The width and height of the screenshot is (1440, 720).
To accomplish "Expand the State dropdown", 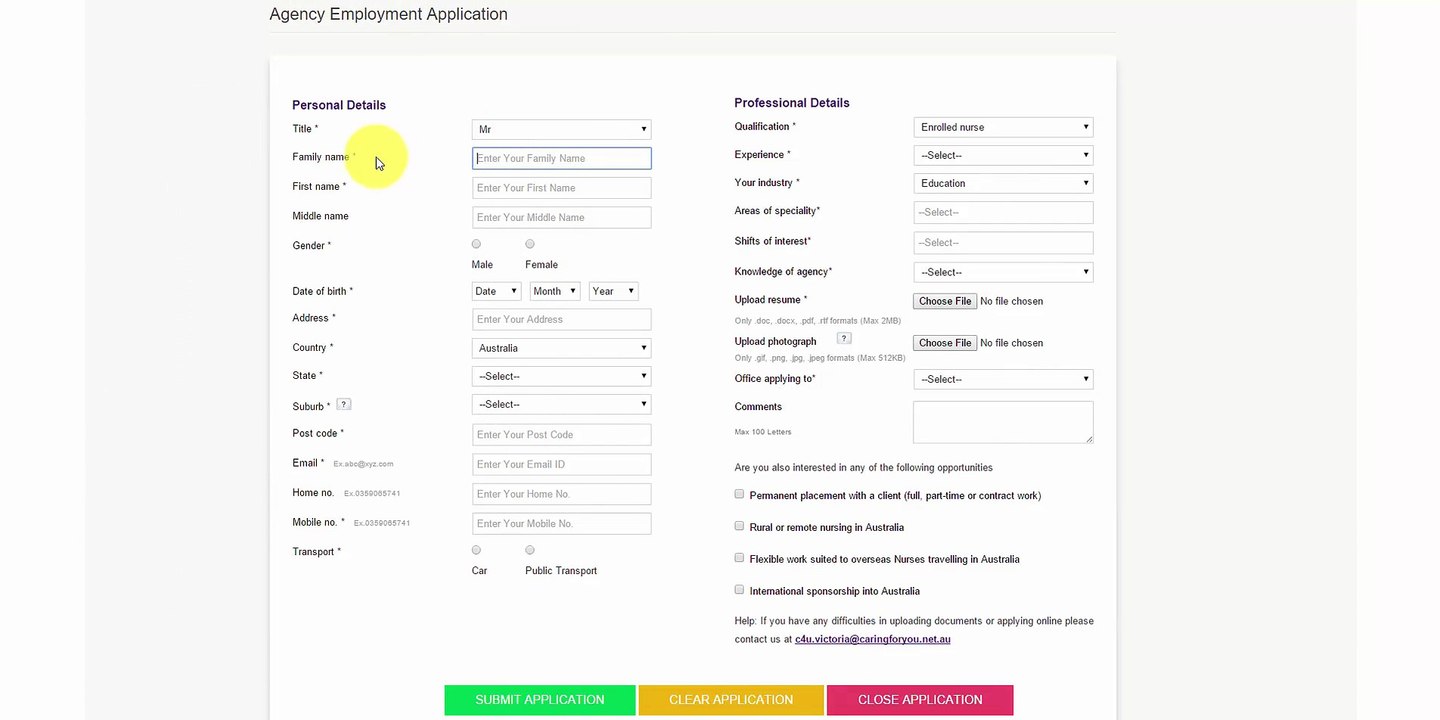I will click(562, 376).
